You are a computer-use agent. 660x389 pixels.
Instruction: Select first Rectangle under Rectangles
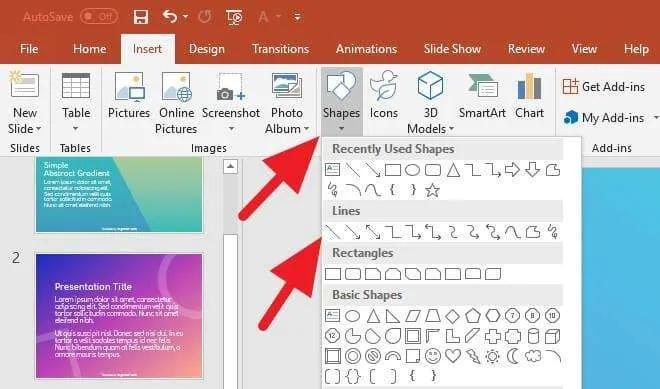pos(333,274)
